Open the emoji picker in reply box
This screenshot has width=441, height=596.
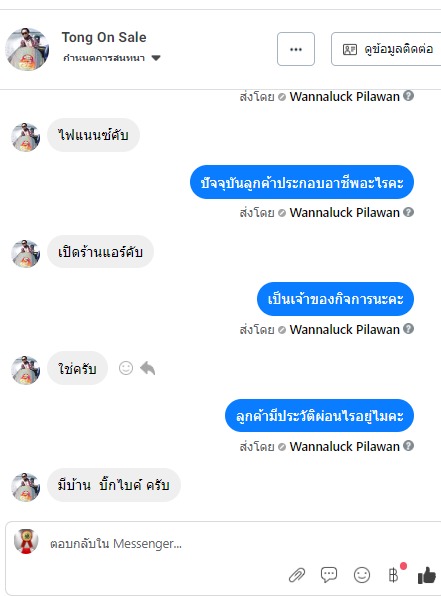point(362,575)
